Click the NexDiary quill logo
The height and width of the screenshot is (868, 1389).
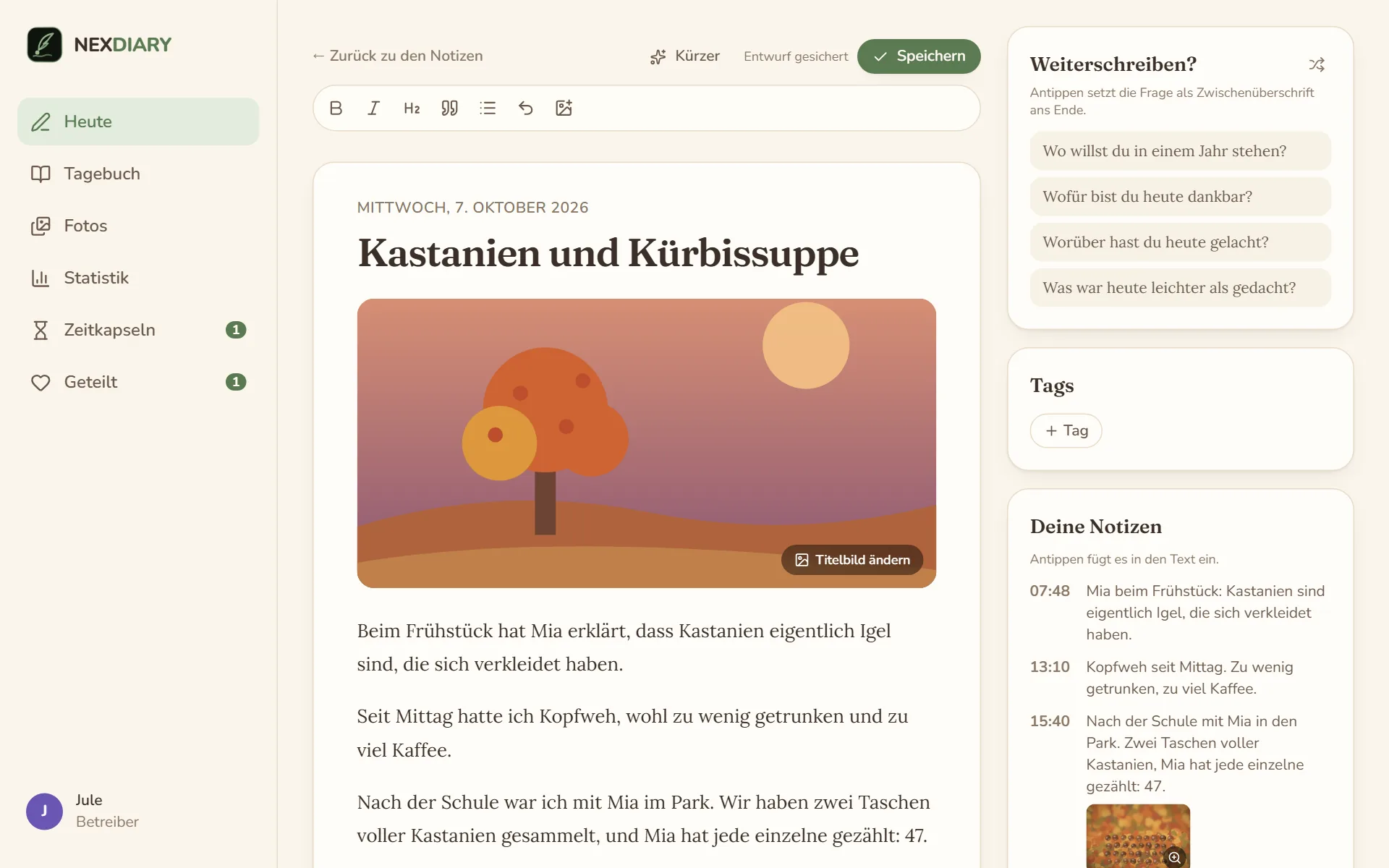pos(44,45)
